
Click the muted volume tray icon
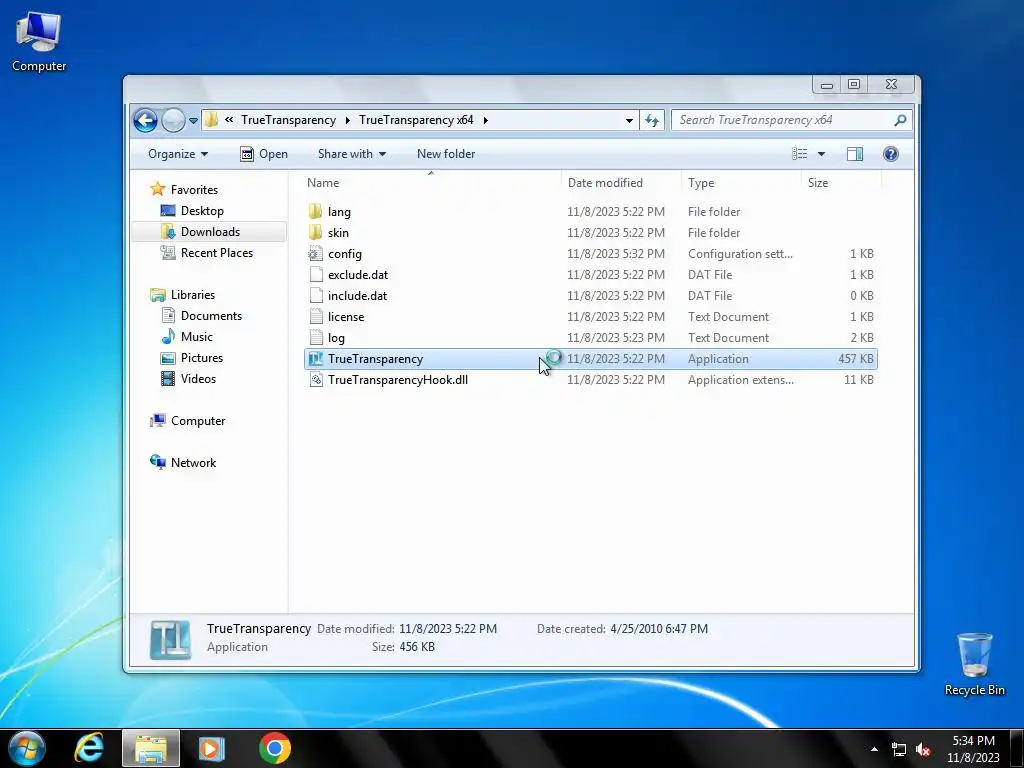923,750
